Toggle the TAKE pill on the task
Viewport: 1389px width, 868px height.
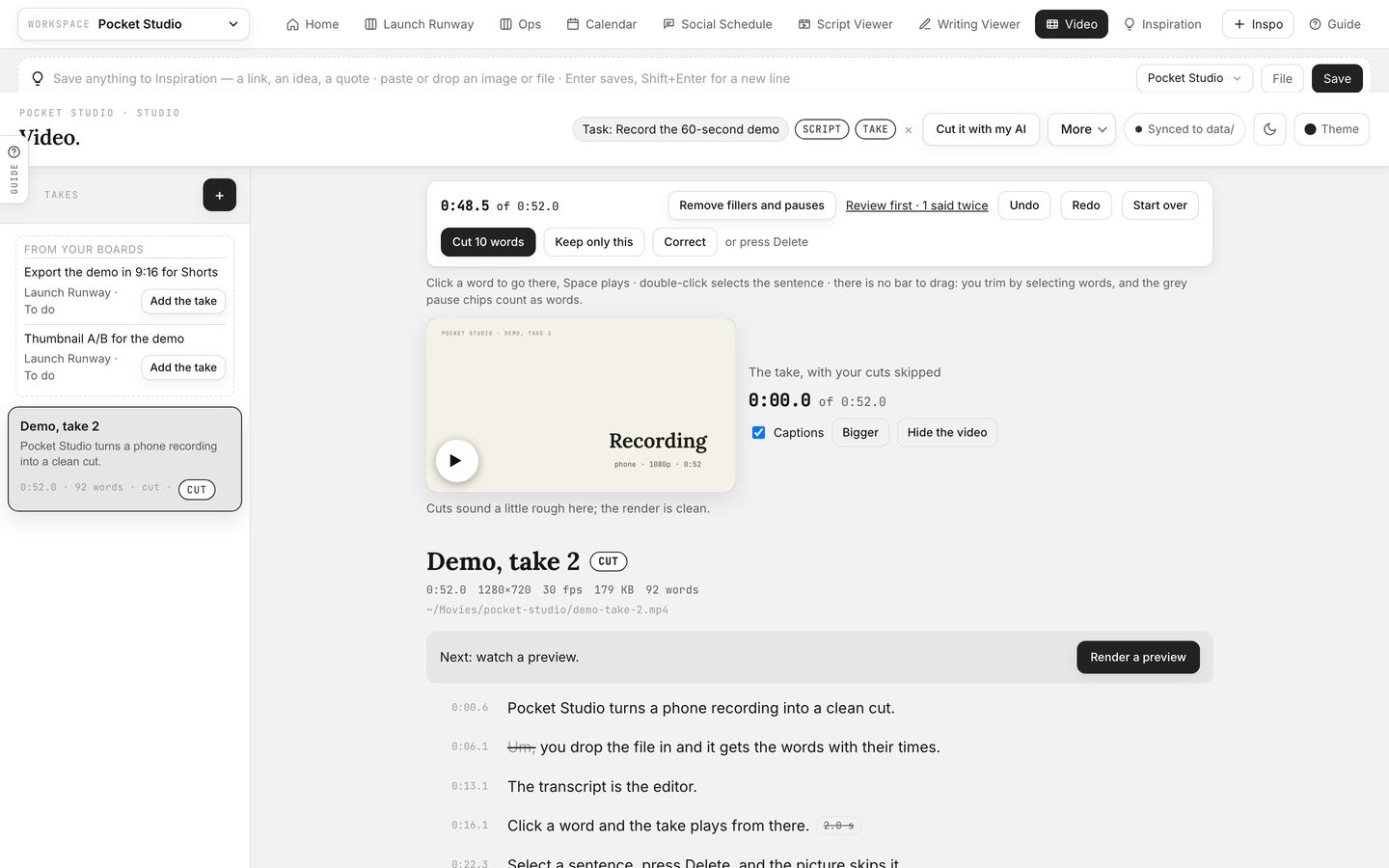[x=875, y=129]
